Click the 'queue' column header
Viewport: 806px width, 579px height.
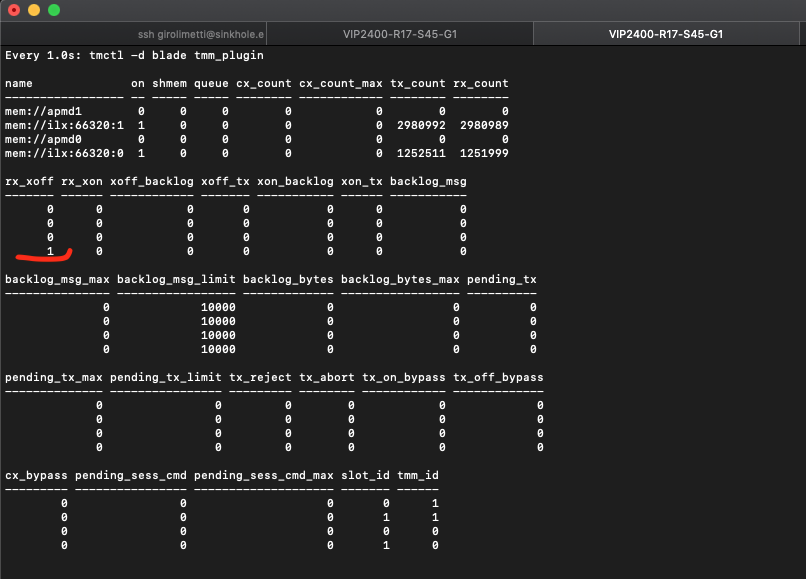(x=211, y=83)
